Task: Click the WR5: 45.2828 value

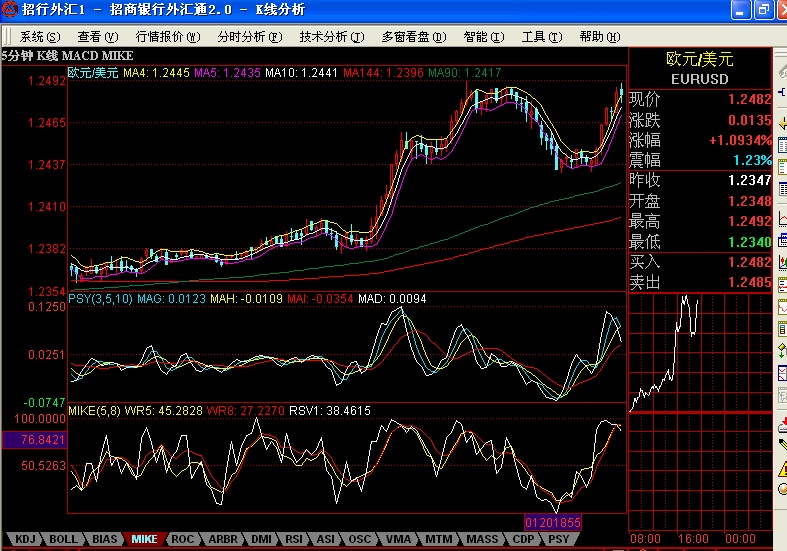Action: 164,410
